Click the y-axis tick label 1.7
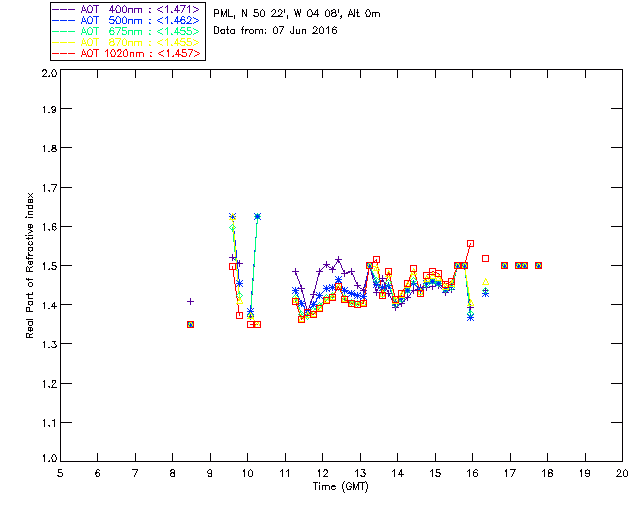The width and height of the screenshot is (640, 512). (x=49, y=188)
